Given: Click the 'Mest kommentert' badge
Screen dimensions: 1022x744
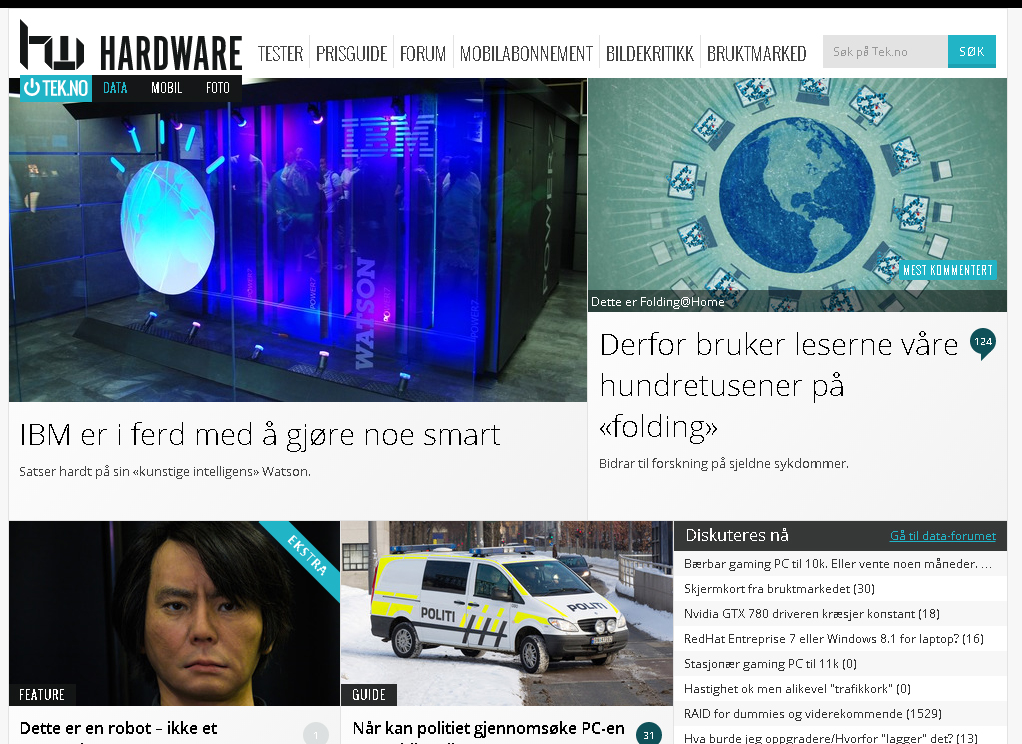Looking at the screenshot, I should point(948,270).
